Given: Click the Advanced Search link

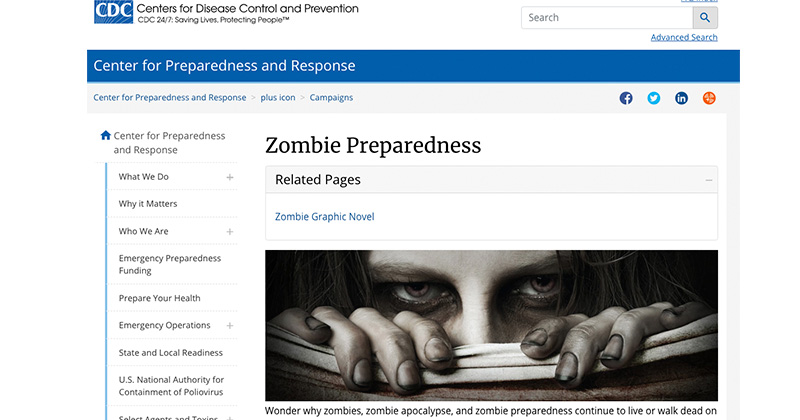Looking at the screenshot, I should (683, 37).
